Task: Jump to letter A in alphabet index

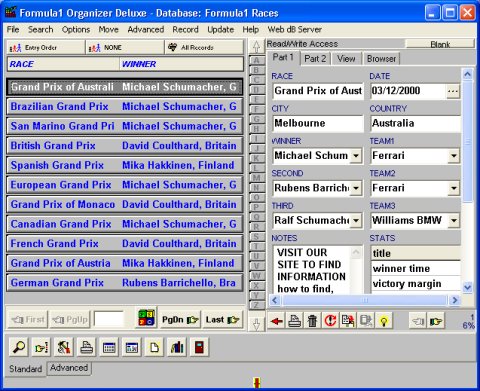Action: click(256, 60)
